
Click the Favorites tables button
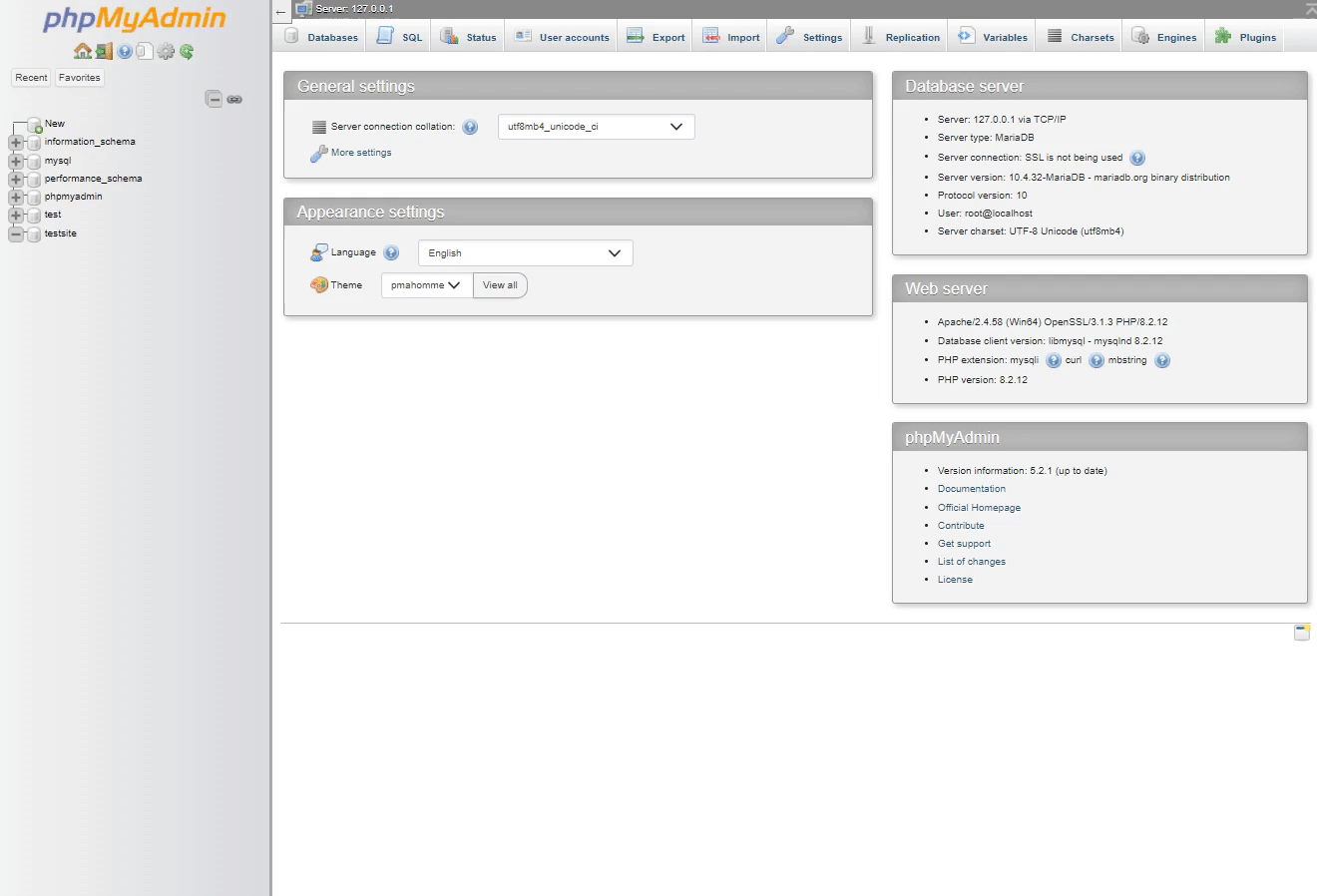coord(79,78)
